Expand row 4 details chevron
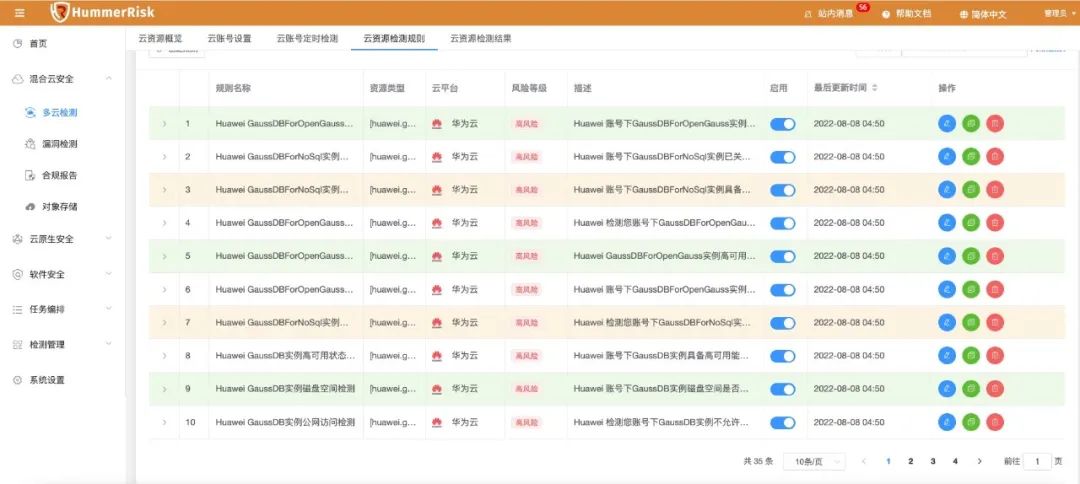Viewport: 1080px width, 484px height. tap(164, 223)
